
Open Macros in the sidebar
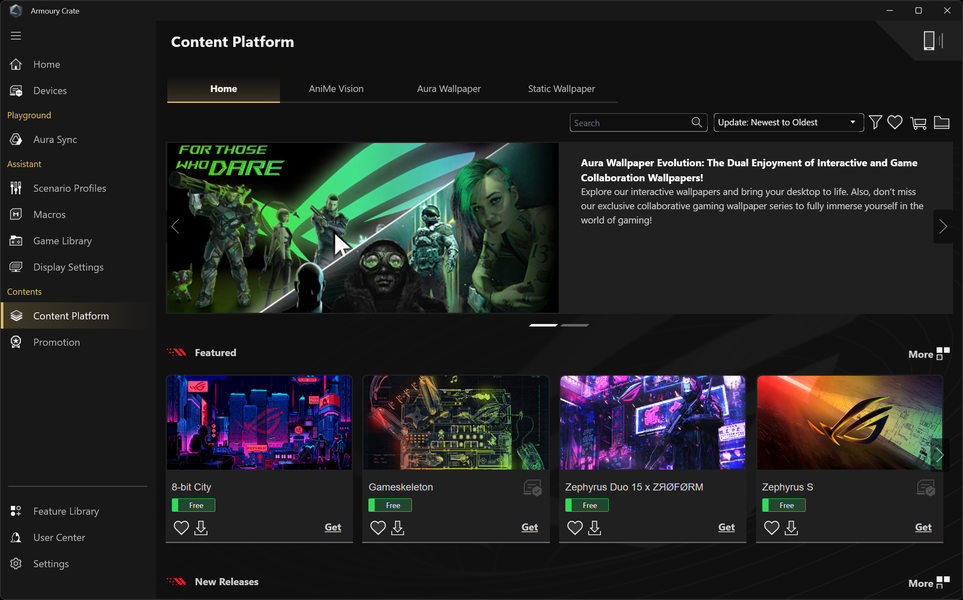point(49,214)
